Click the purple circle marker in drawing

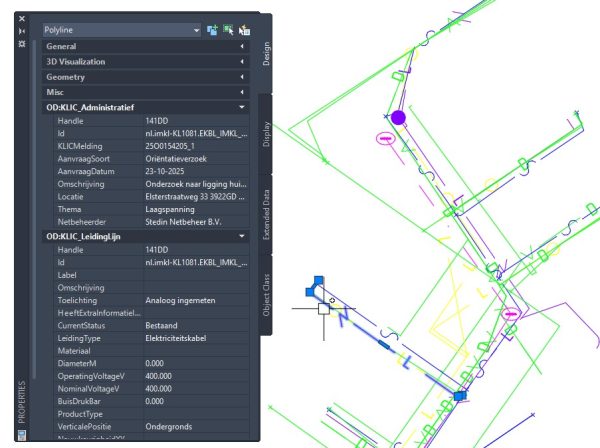point(398,118)
